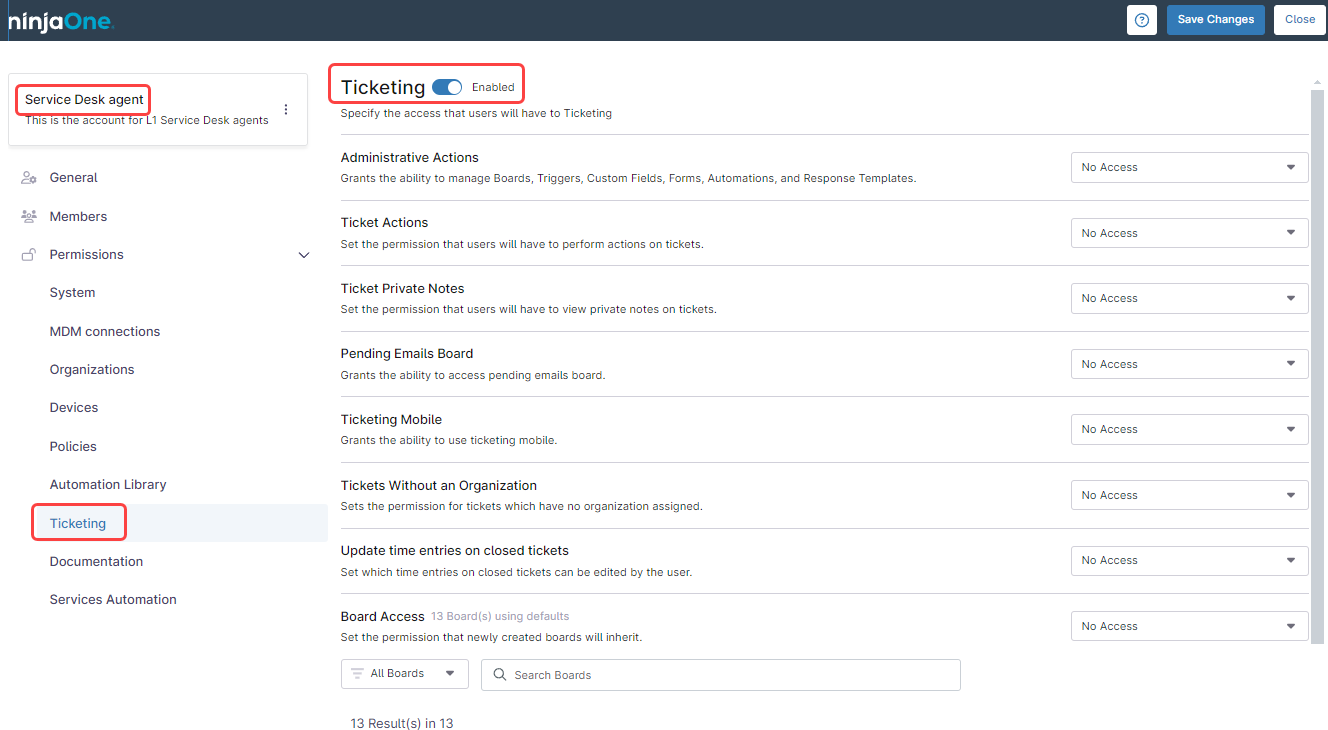The image size is (1328, 730).
Task: Click the magnifier icon in Search Boards field
Action: (x=499, y=674)
